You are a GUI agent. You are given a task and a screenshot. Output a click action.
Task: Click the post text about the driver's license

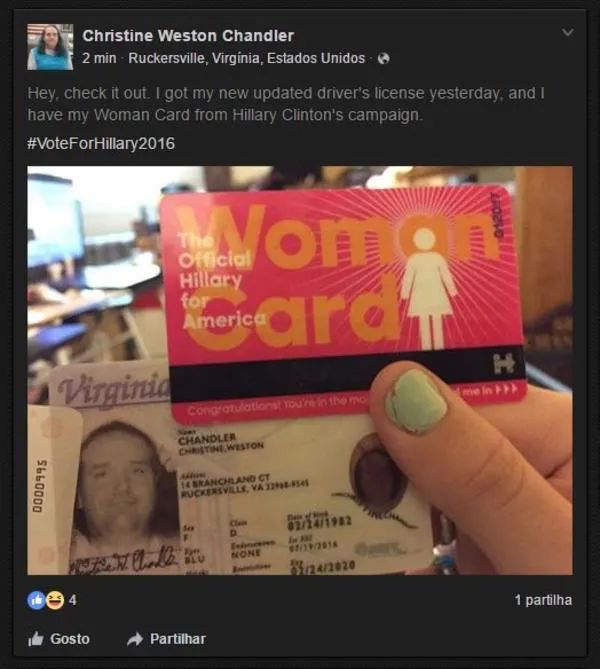286,104
